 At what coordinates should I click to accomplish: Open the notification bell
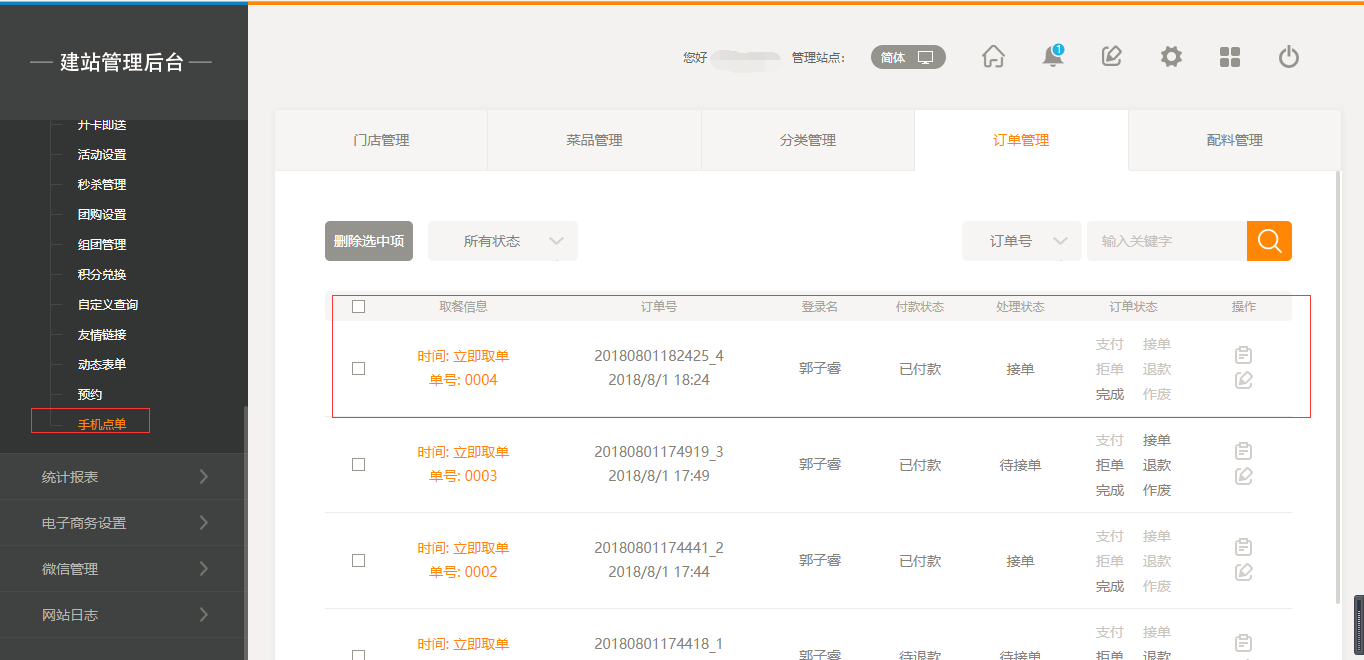pyautogui.click(x=1052, y=57)
